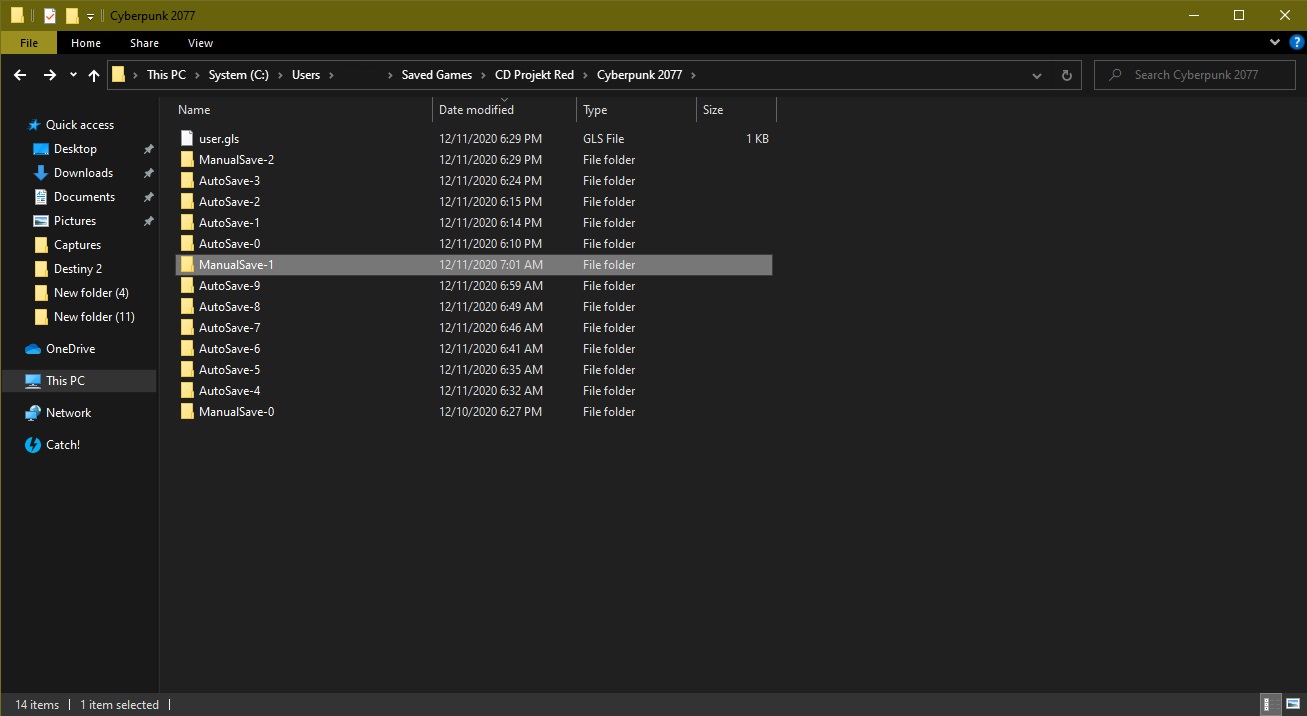Image resolution: width=1307 pixels, height=716 pixels.
Task: Click This PC in address bar
Action: tap(165, 75)
